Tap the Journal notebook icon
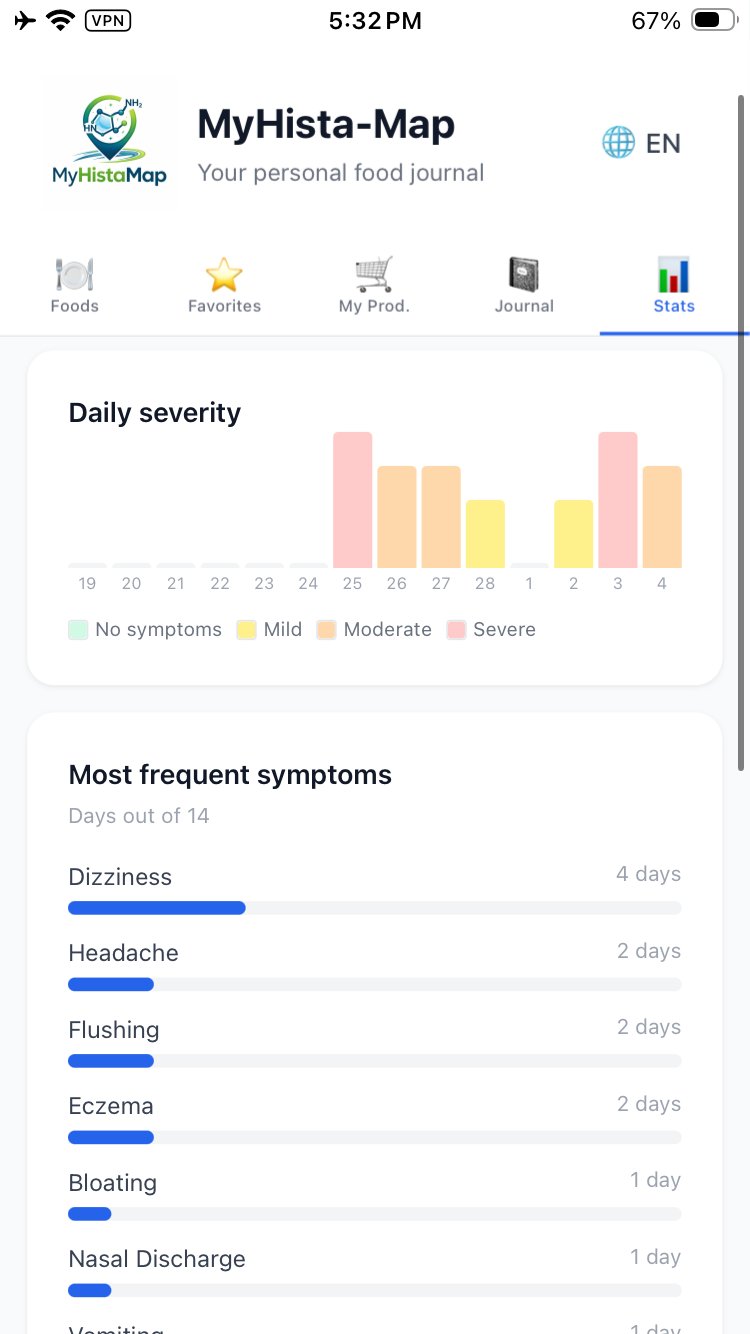750x1334 pixels. click(524, 274)
